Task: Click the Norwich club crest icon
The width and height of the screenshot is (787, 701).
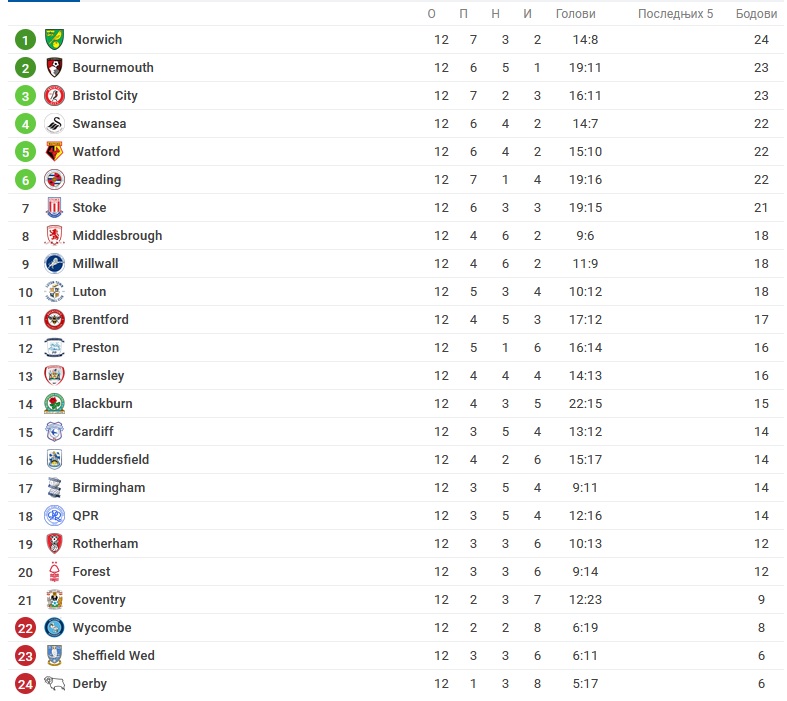Action: pyautogui.click(x=54, y=40)
